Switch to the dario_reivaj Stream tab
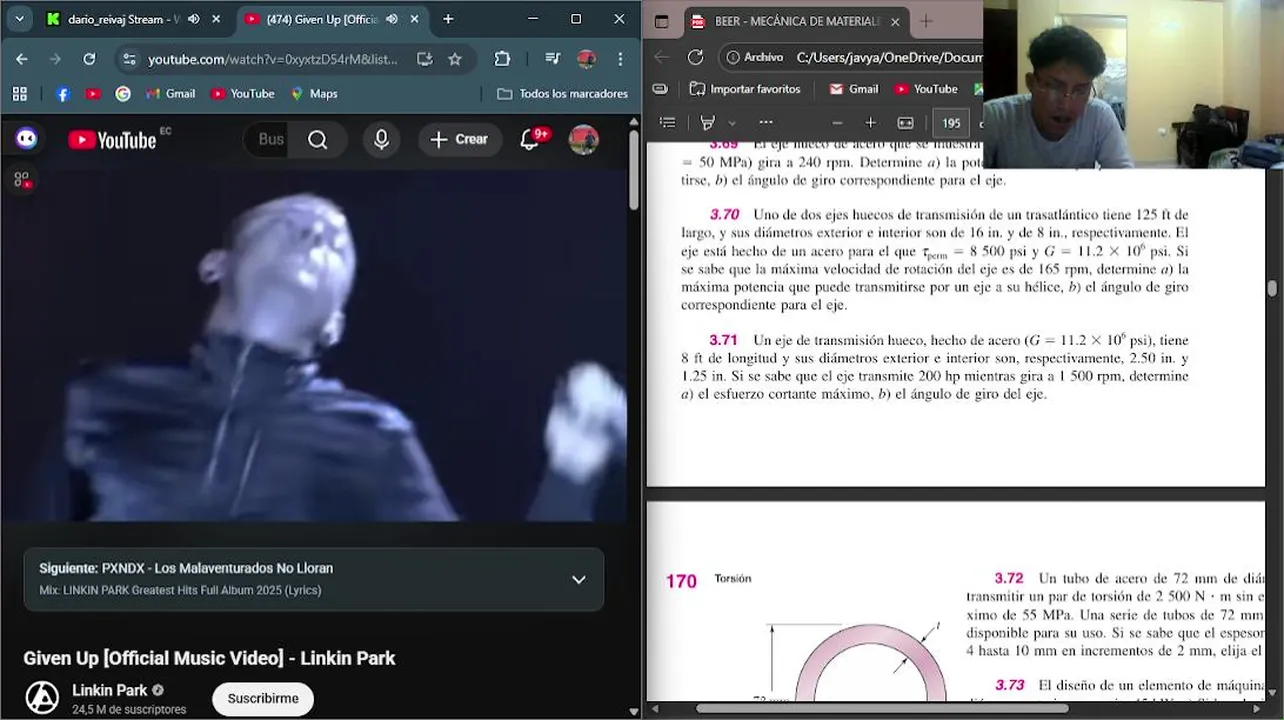The image size is (1284, 720). pyautogui.click(x=122, y=19)
